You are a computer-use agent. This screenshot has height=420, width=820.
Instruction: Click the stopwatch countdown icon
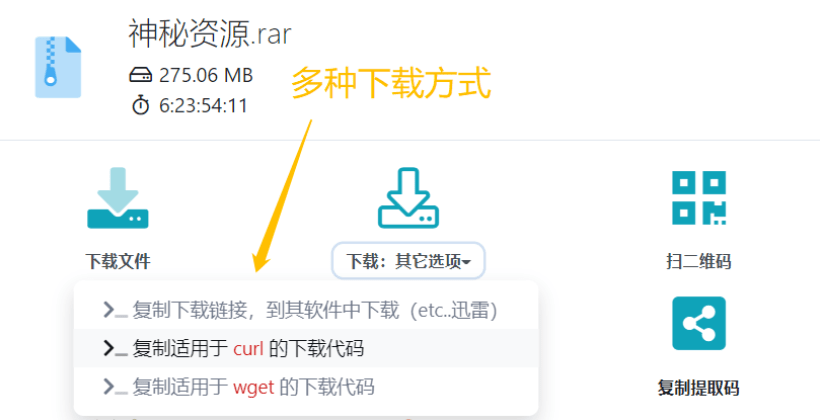[140, 105]
